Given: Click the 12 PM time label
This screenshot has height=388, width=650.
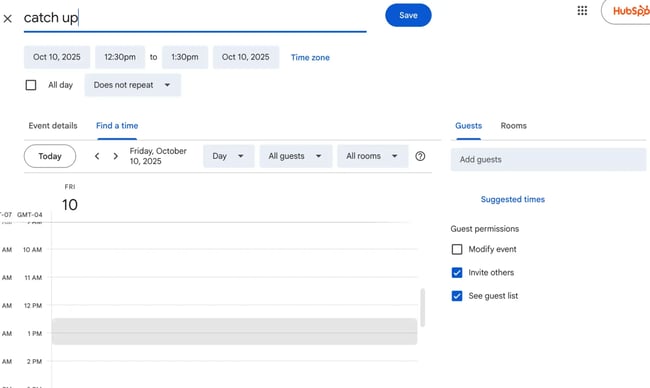Looking at the screenshot, I should point(33,306).
